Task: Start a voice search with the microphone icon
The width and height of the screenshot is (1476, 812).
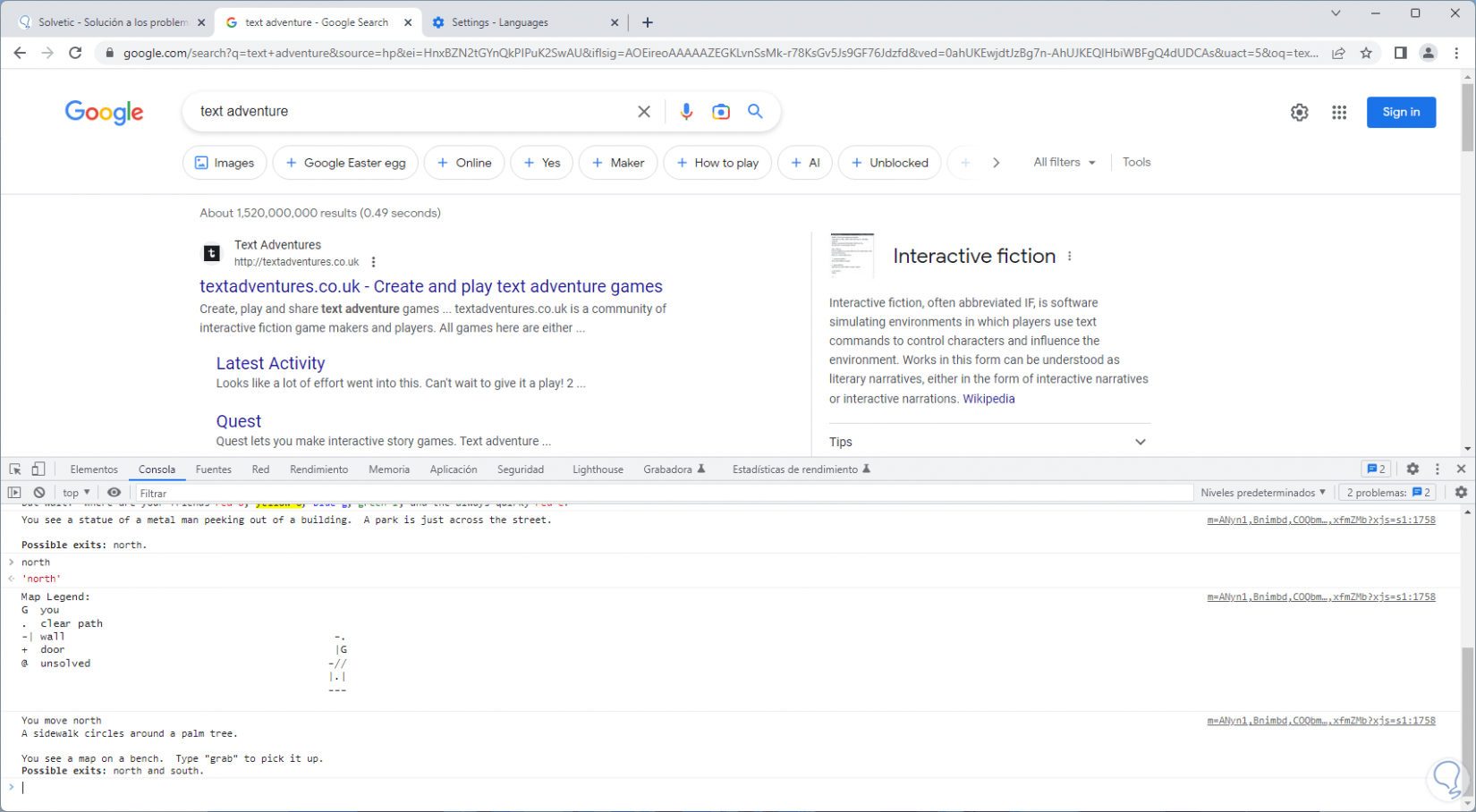Action: (x=686, y=112)
